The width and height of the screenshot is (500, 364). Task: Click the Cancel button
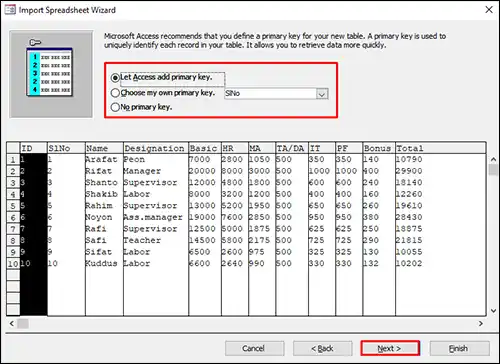(254, 349)
